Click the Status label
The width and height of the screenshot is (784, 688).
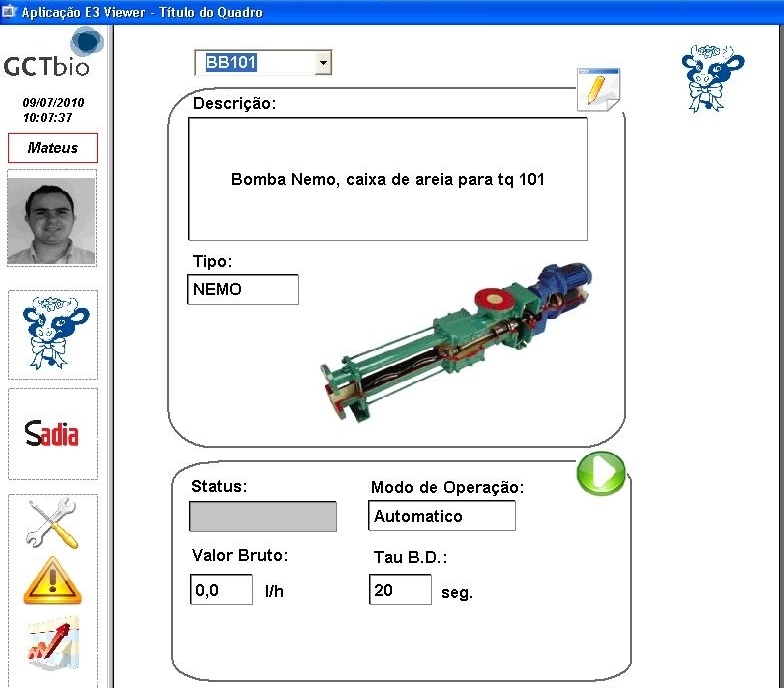(219, 486)
